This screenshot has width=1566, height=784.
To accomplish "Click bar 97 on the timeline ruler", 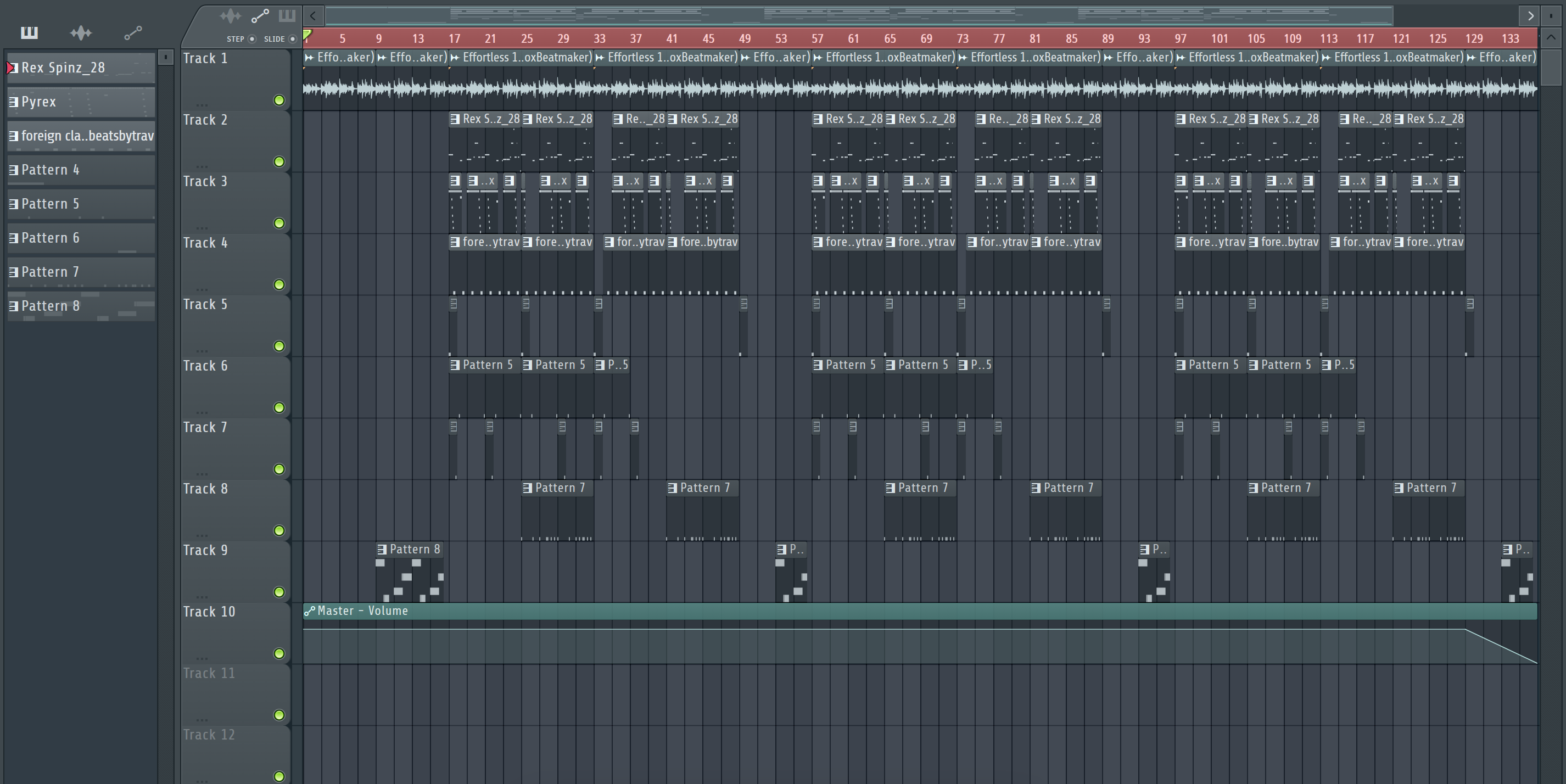I will (x=1180, y=39).
